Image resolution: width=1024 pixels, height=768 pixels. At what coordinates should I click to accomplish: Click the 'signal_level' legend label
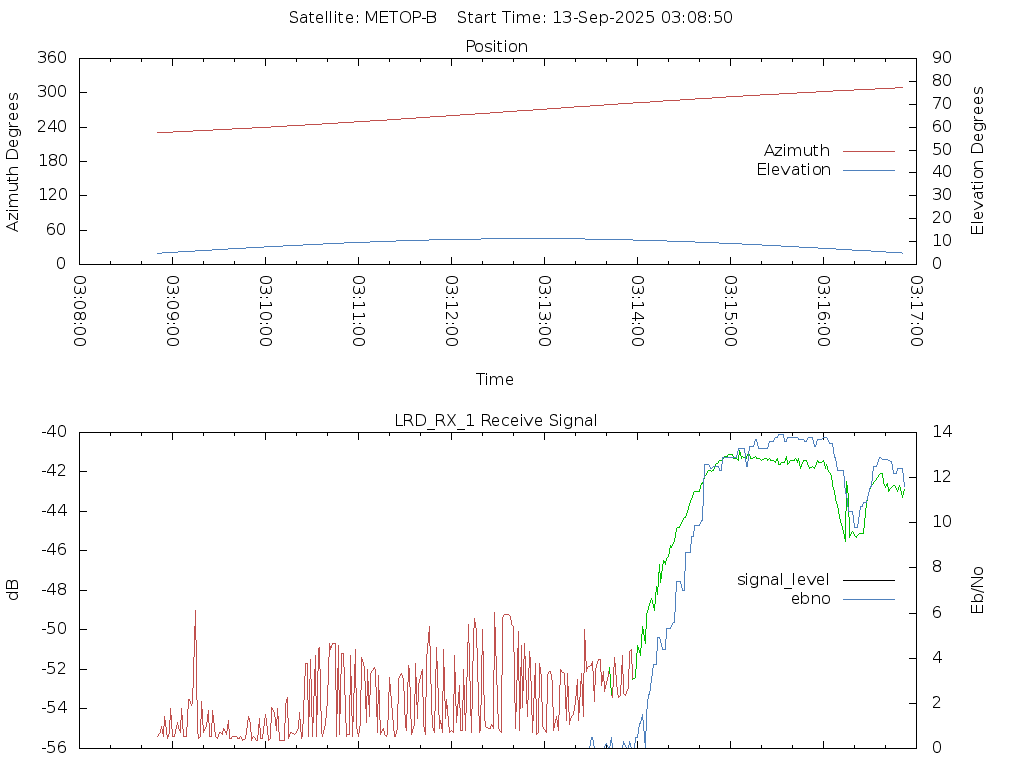point(783,580)
